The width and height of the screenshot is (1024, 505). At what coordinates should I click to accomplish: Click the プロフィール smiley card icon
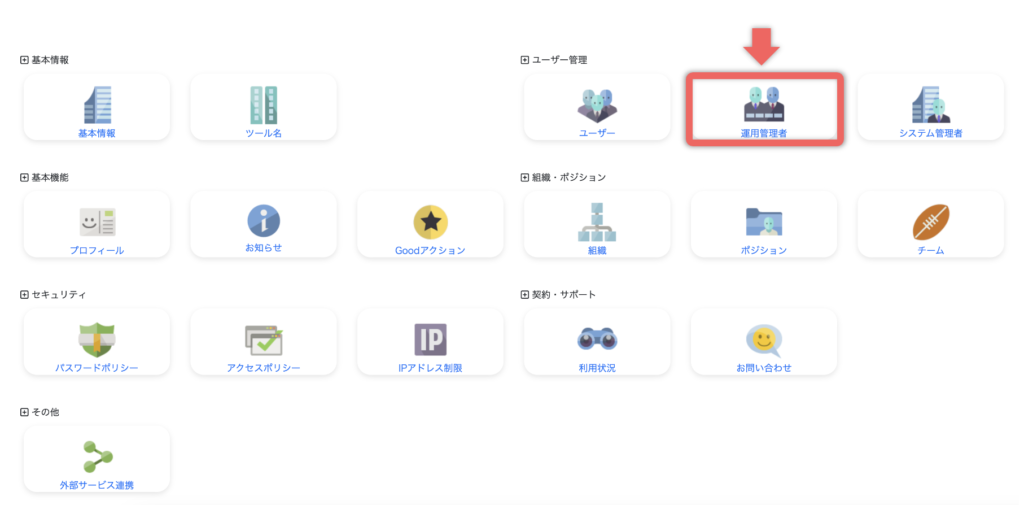[97, 221]
